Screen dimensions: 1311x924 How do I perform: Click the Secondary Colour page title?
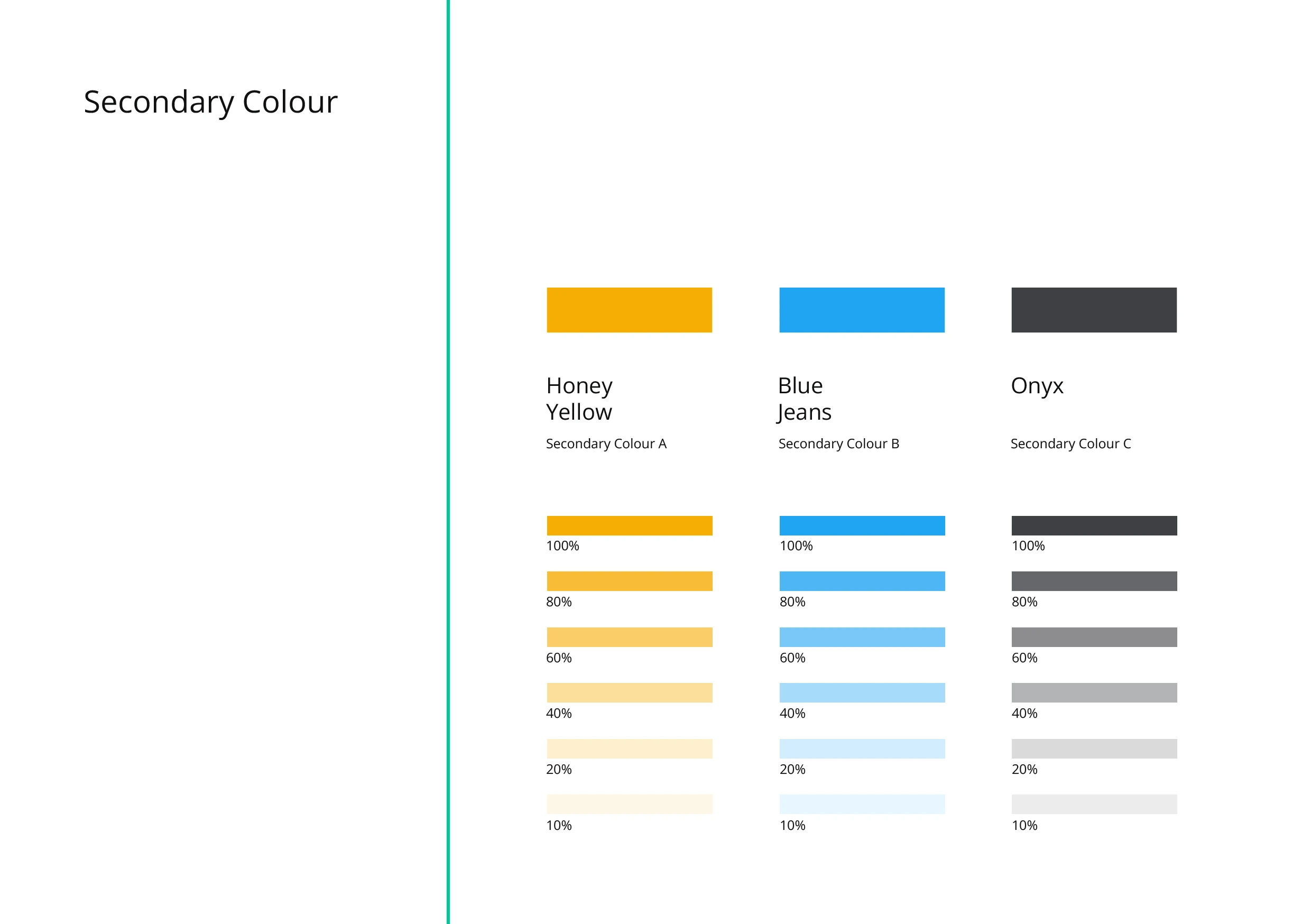[x=210, y=102]
